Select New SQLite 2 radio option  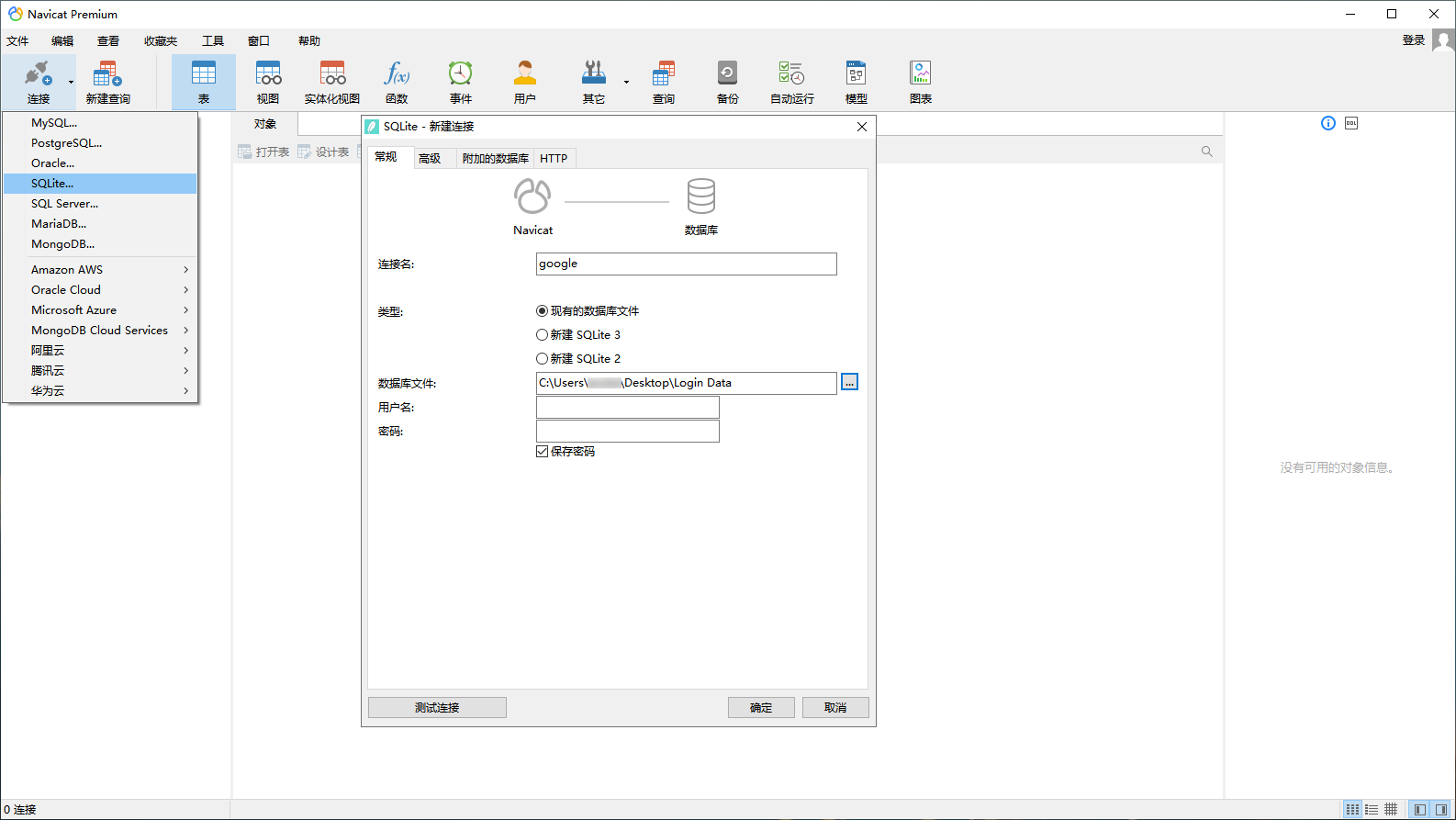point(578,359)
